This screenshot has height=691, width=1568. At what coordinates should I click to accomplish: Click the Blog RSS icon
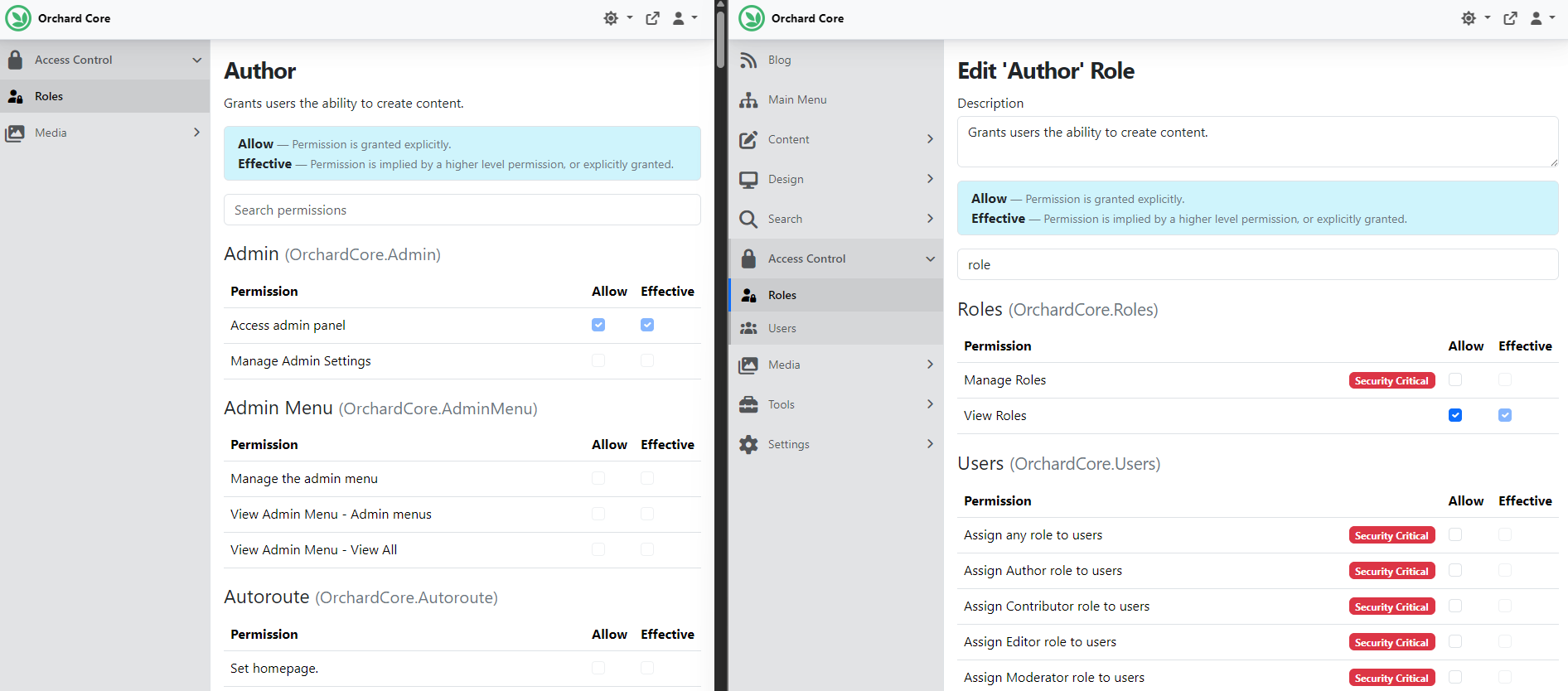748,60
